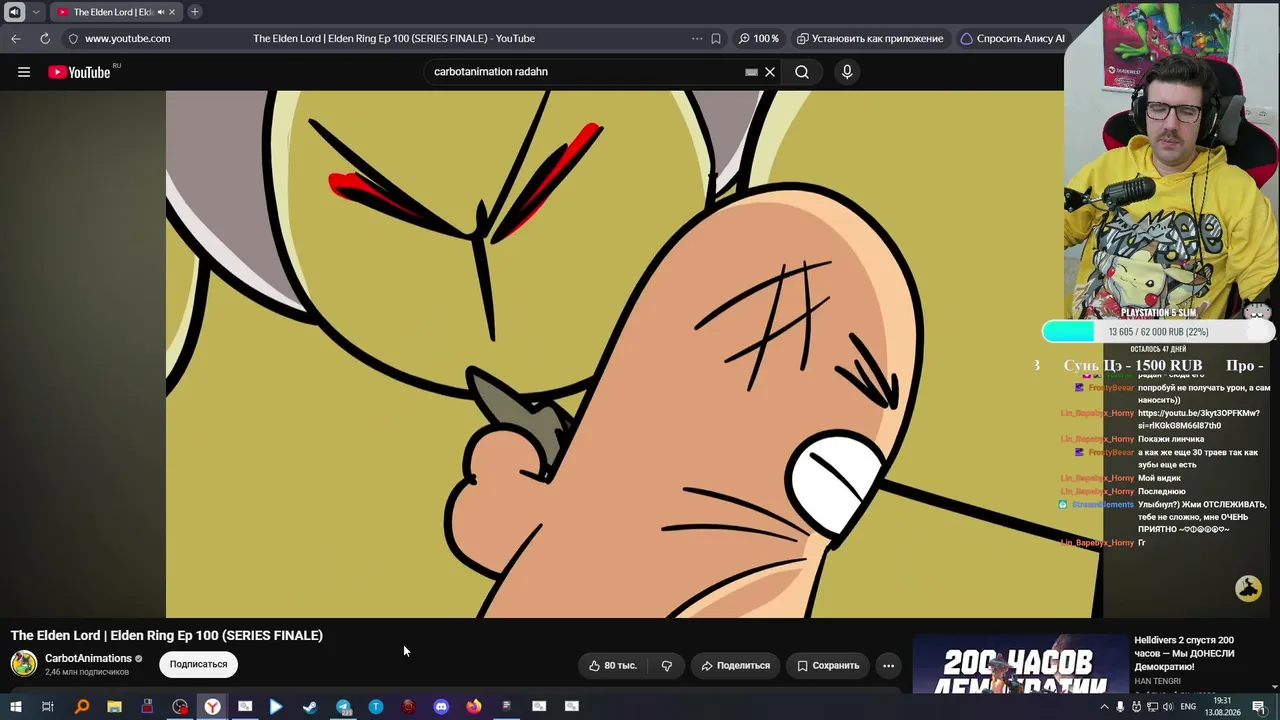The width and height of the screenshot is (1280, 720).
Task: Switch the ENG input language
Action: pyautogui.click(x=1188, y=707)
